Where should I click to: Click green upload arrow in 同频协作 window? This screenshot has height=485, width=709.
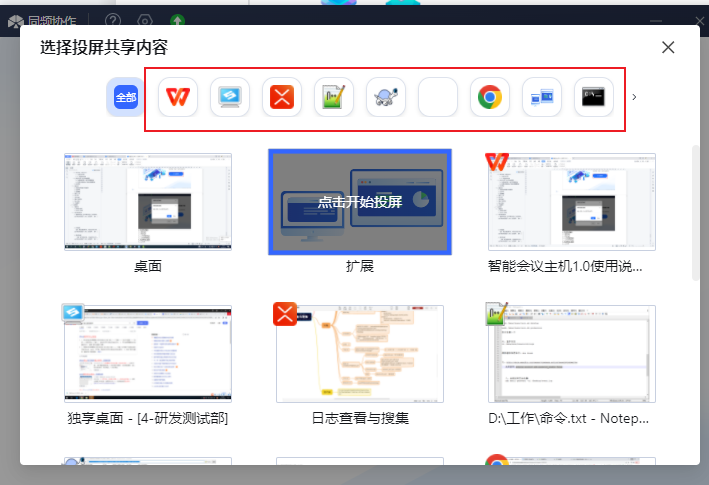(x=177, y=20)
